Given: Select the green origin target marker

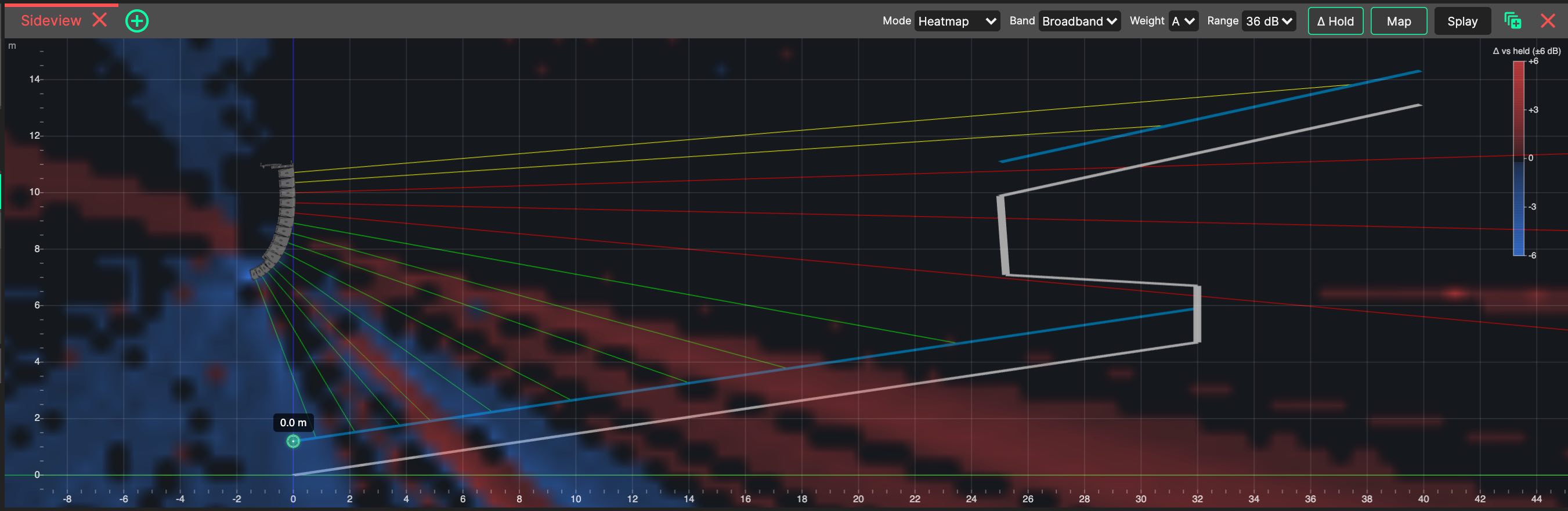Looking at the screenshot, I should [x=294, y=441].
